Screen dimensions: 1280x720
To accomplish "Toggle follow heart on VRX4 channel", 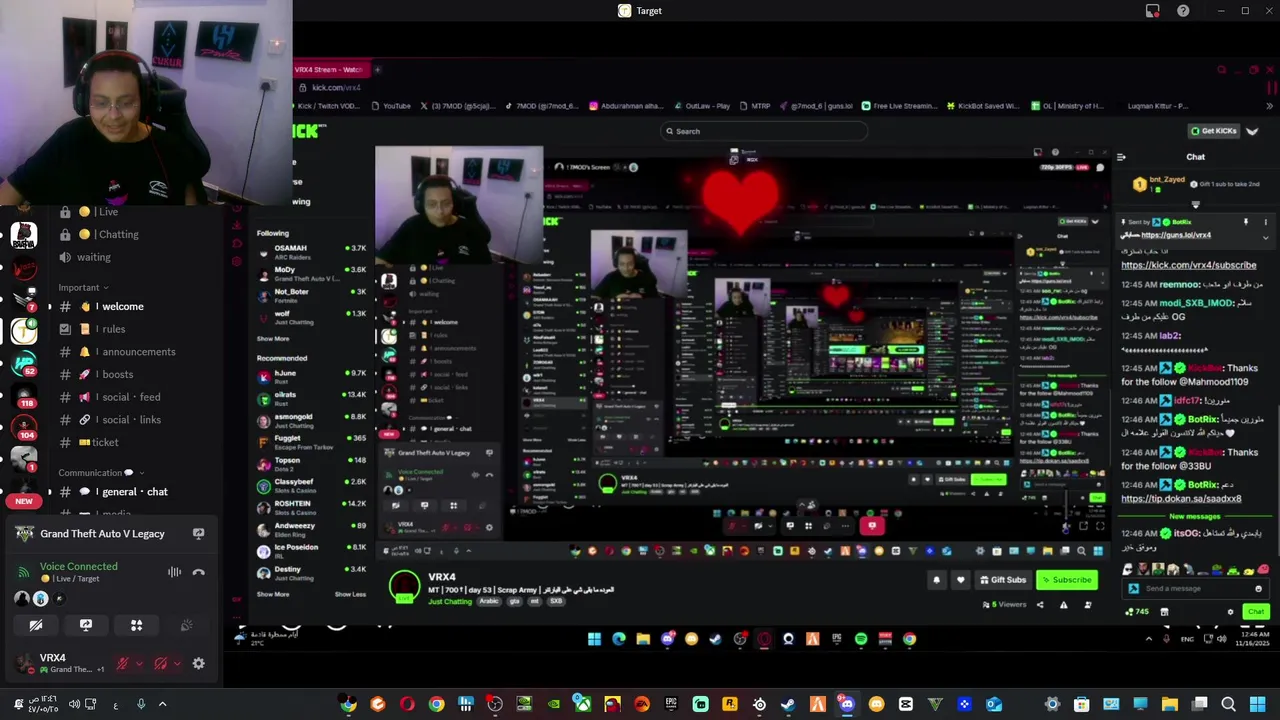I will pyautogui.click(x=961, y=580).
